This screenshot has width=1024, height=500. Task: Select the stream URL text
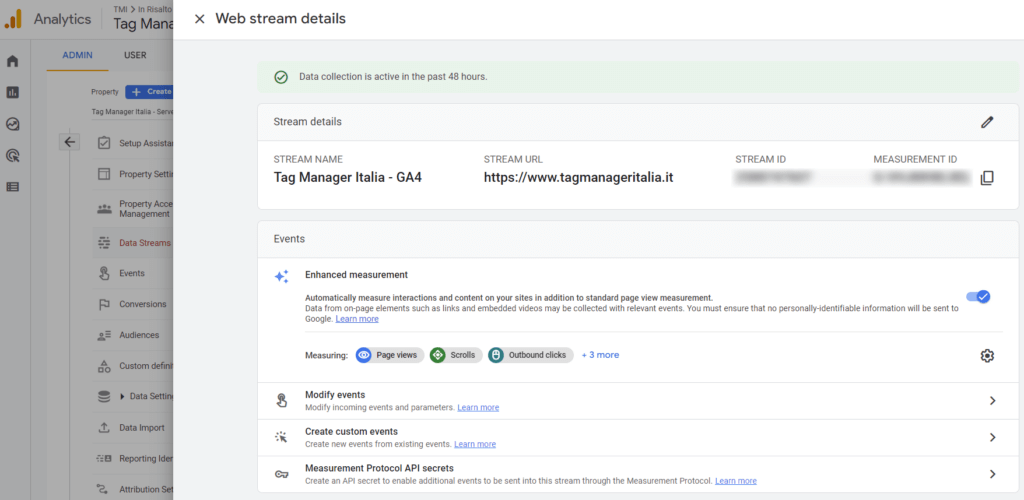tap(579, 177)
